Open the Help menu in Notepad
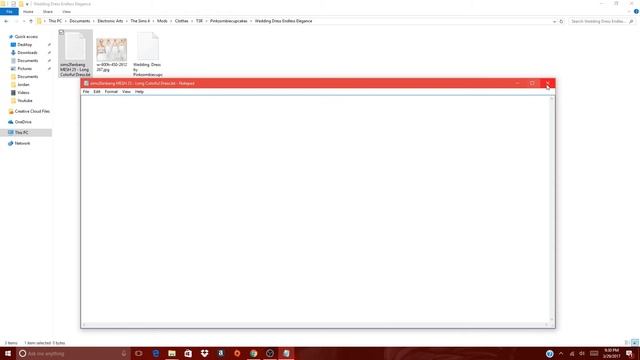 (139, 92)
